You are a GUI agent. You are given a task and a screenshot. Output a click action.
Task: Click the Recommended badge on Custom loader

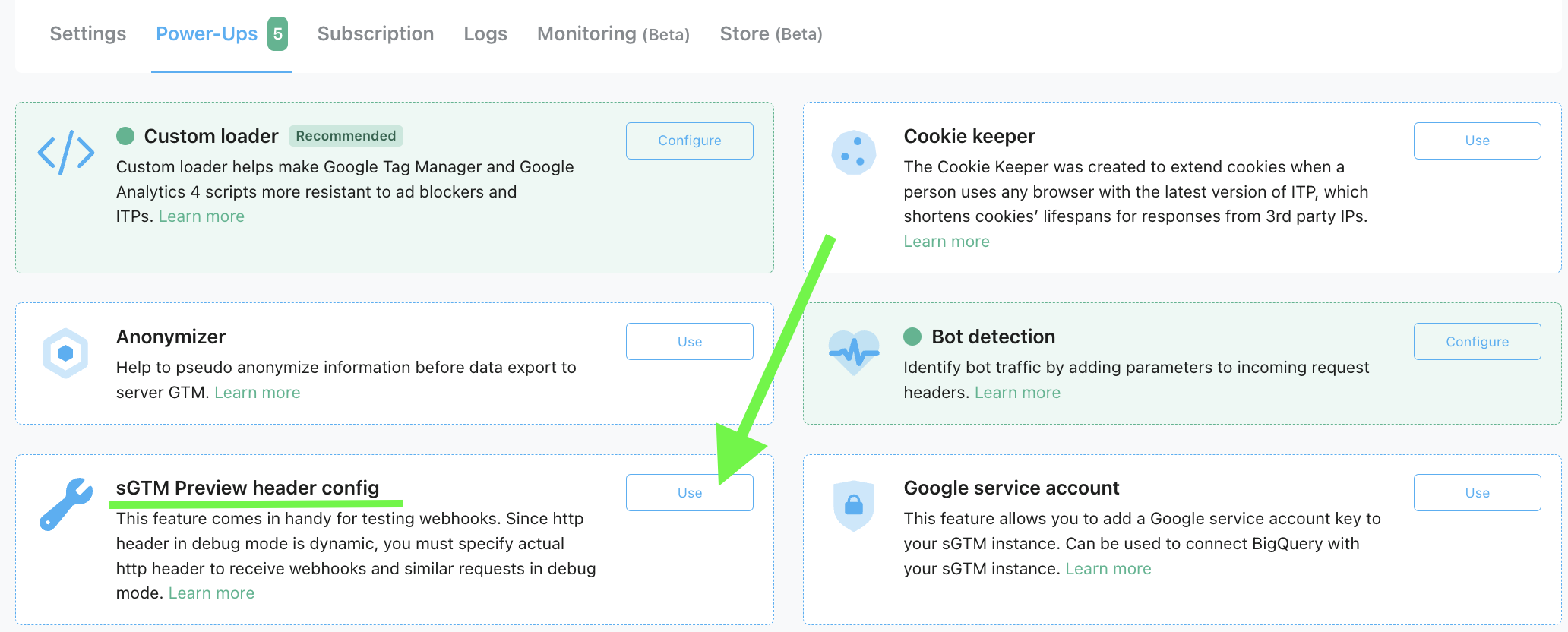[346, 136]
